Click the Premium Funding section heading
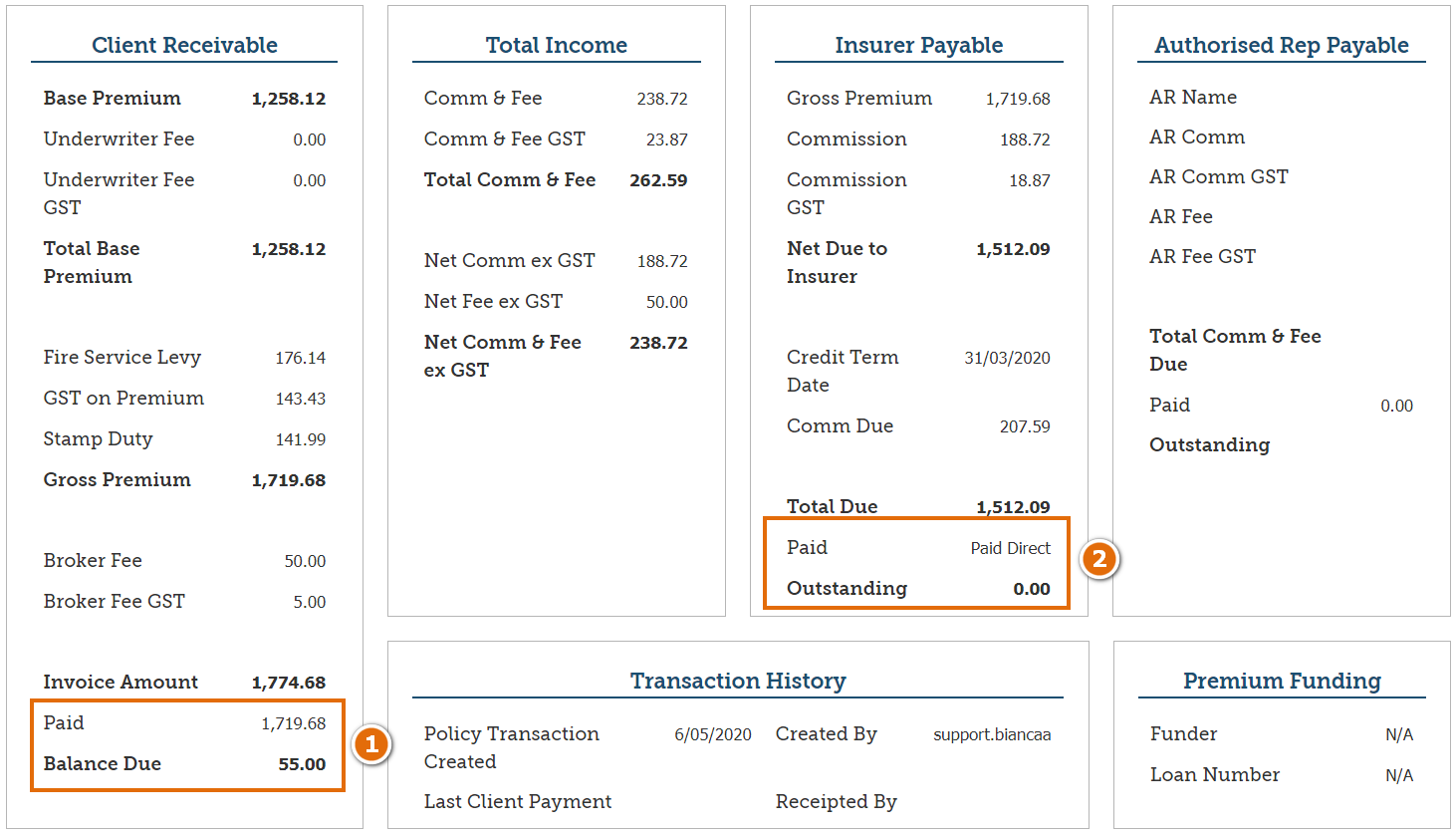 pyautogui.click(x=1282, y=681)
